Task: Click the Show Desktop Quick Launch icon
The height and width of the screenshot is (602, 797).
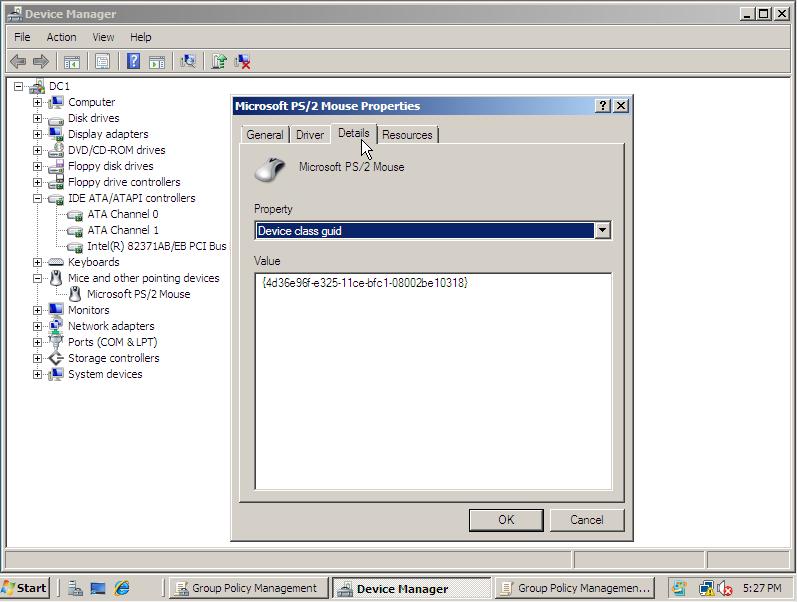Action: (98, 588)
